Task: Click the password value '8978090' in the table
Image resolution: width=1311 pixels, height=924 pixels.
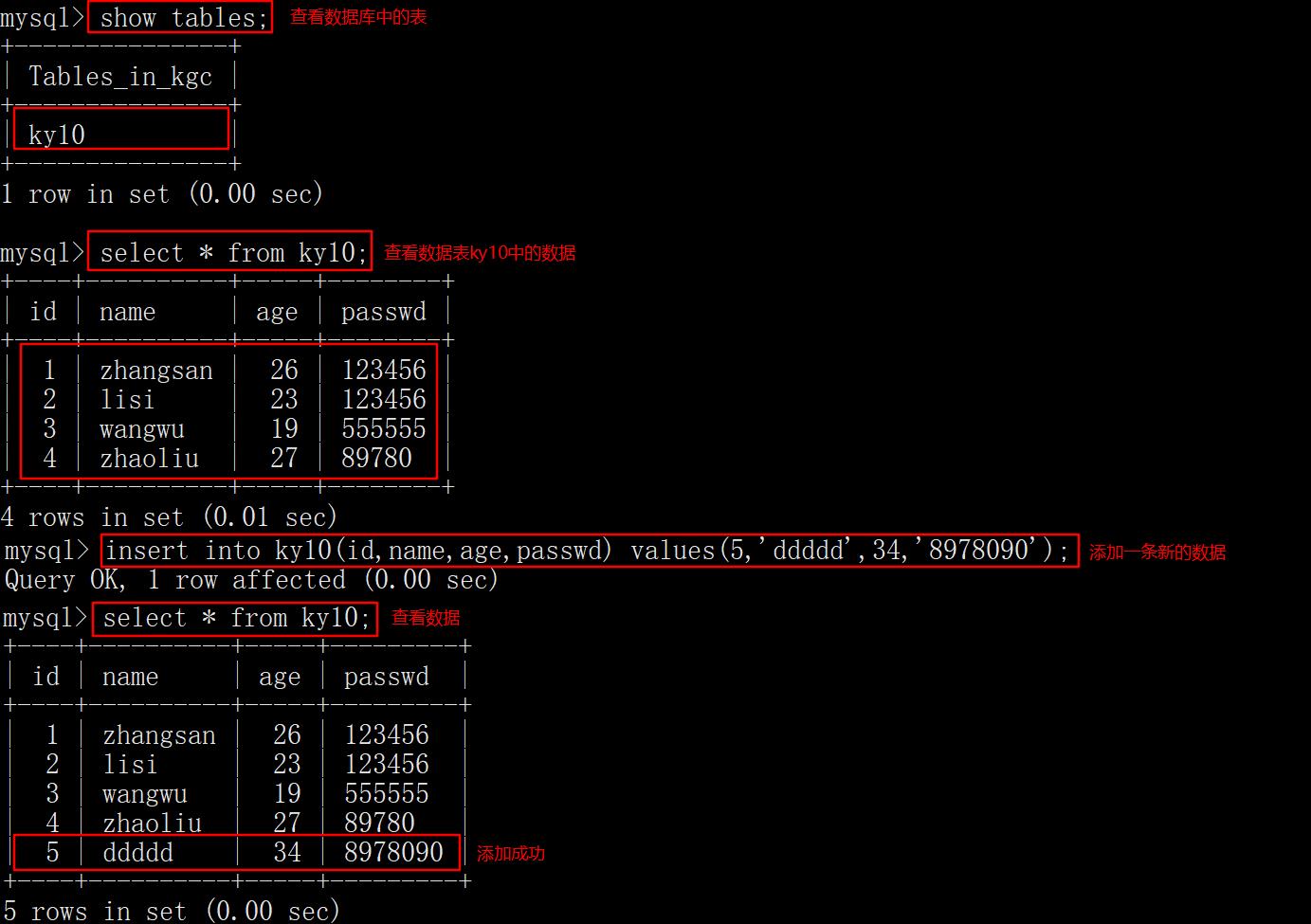Action: (394, 852)
